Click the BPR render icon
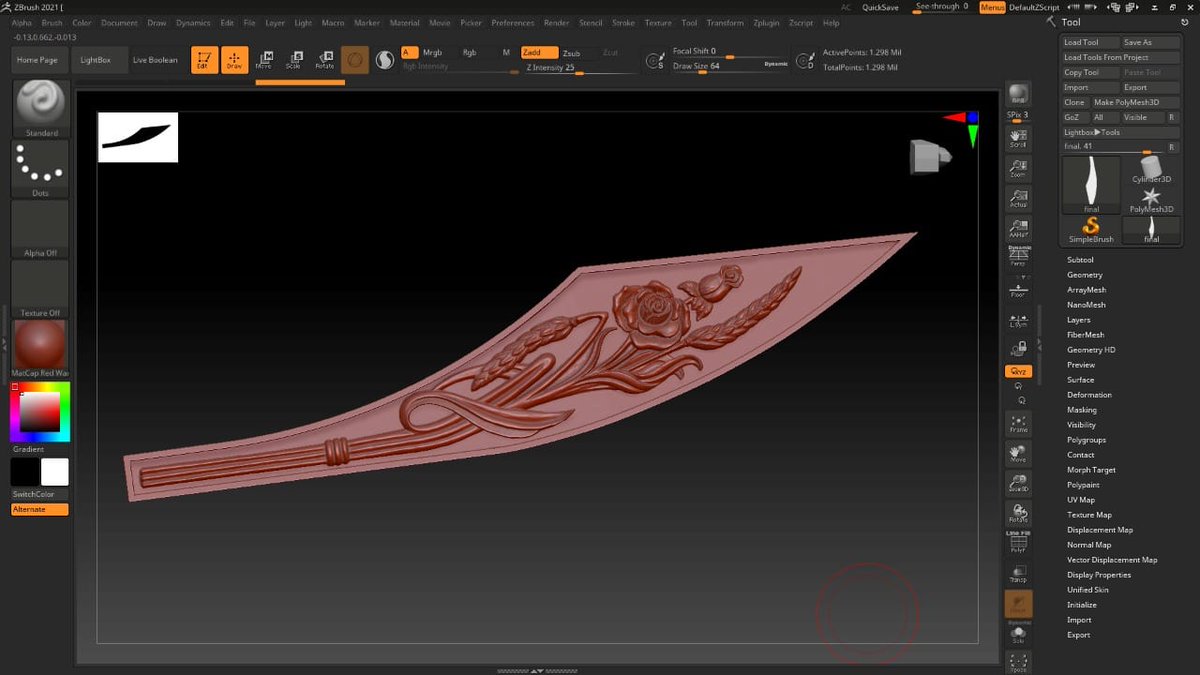 (1018, 94)
